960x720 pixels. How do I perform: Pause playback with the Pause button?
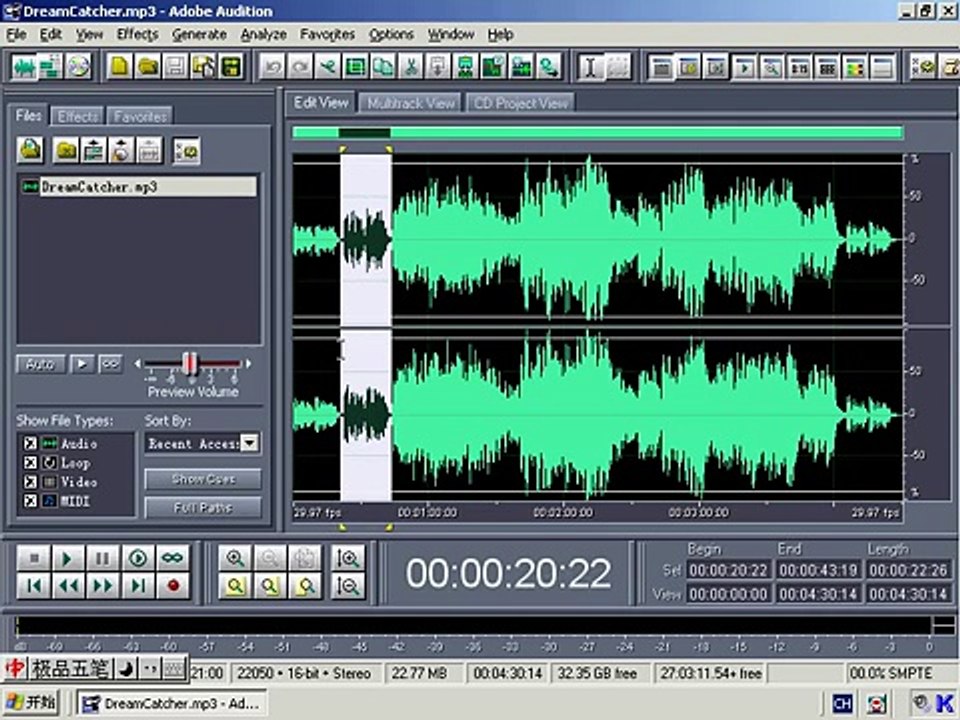(x=102, y=558)
